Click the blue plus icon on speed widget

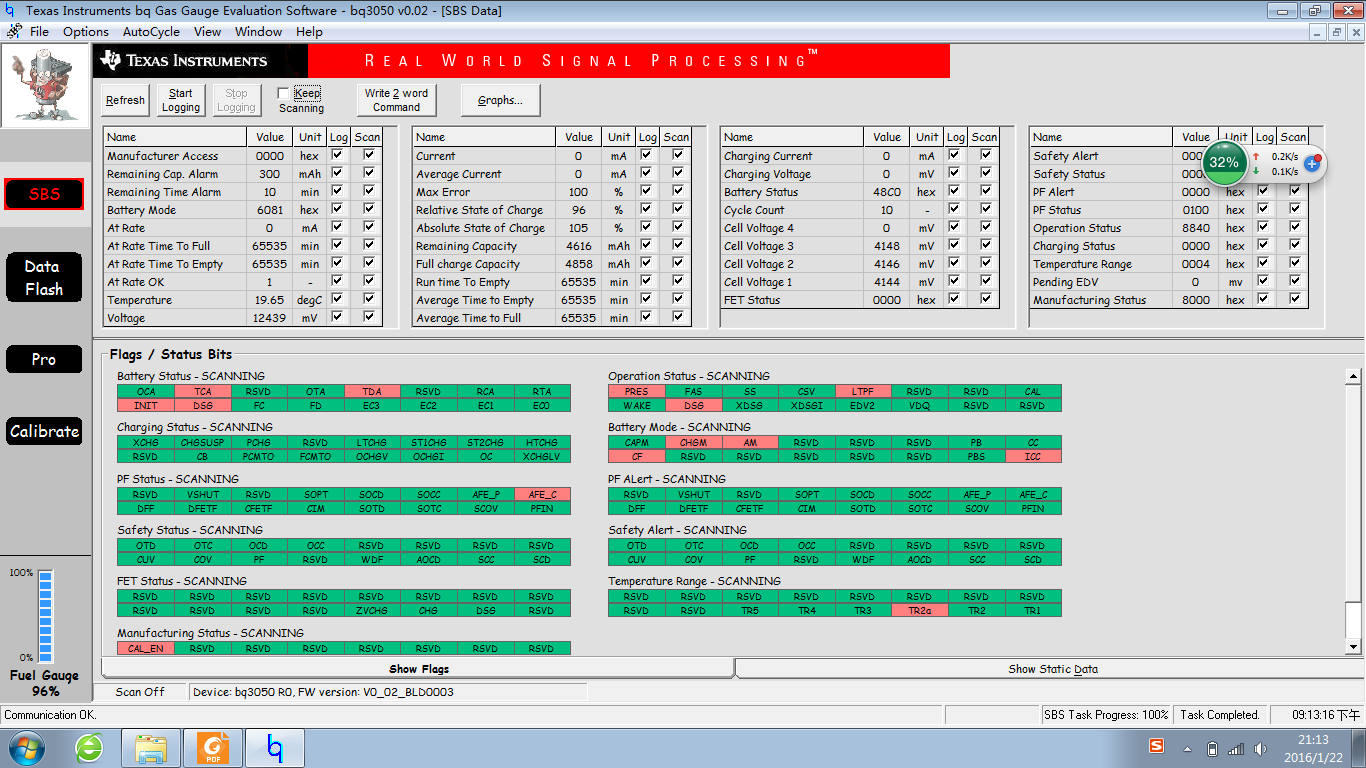point(1312,162)
